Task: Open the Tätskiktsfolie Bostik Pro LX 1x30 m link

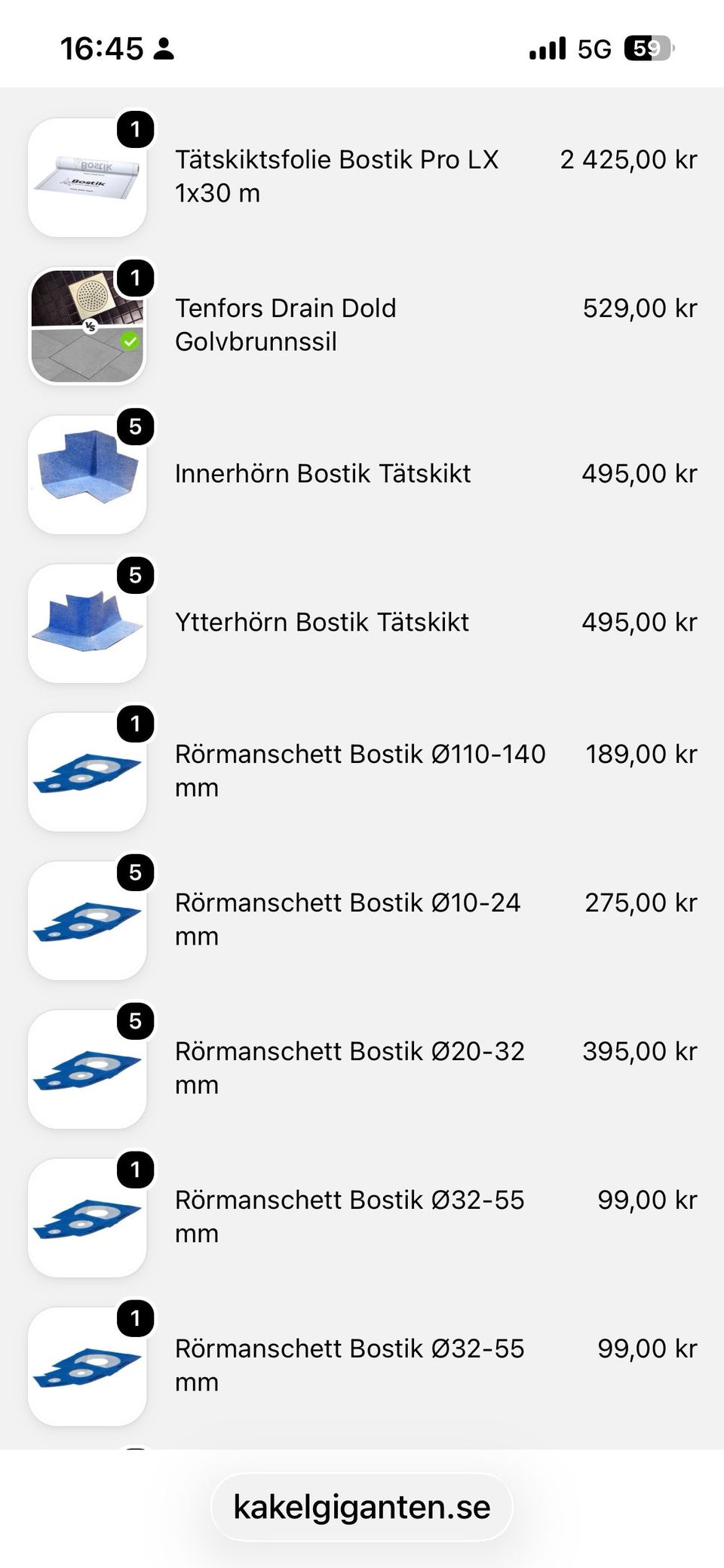Action: 337,177
